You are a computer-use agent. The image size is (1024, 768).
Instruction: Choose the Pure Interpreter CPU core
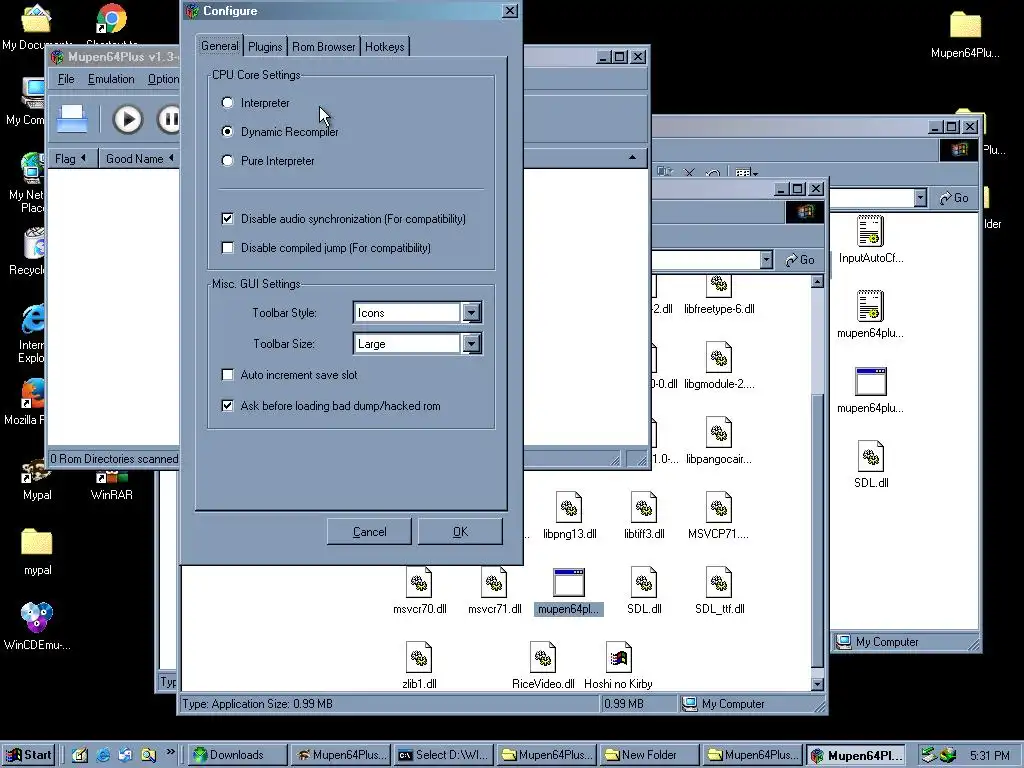227,161
